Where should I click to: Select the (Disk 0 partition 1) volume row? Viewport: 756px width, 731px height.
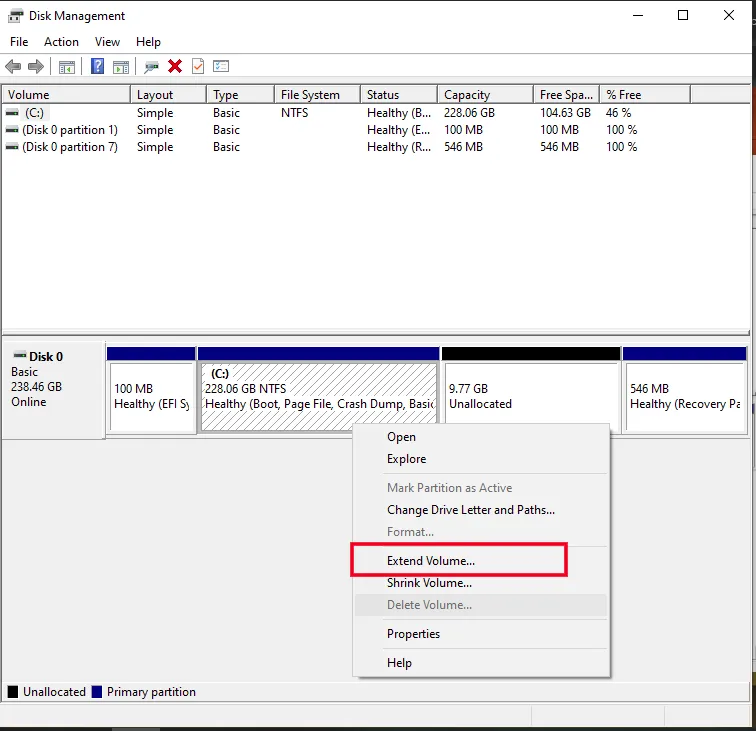[70, 130]
